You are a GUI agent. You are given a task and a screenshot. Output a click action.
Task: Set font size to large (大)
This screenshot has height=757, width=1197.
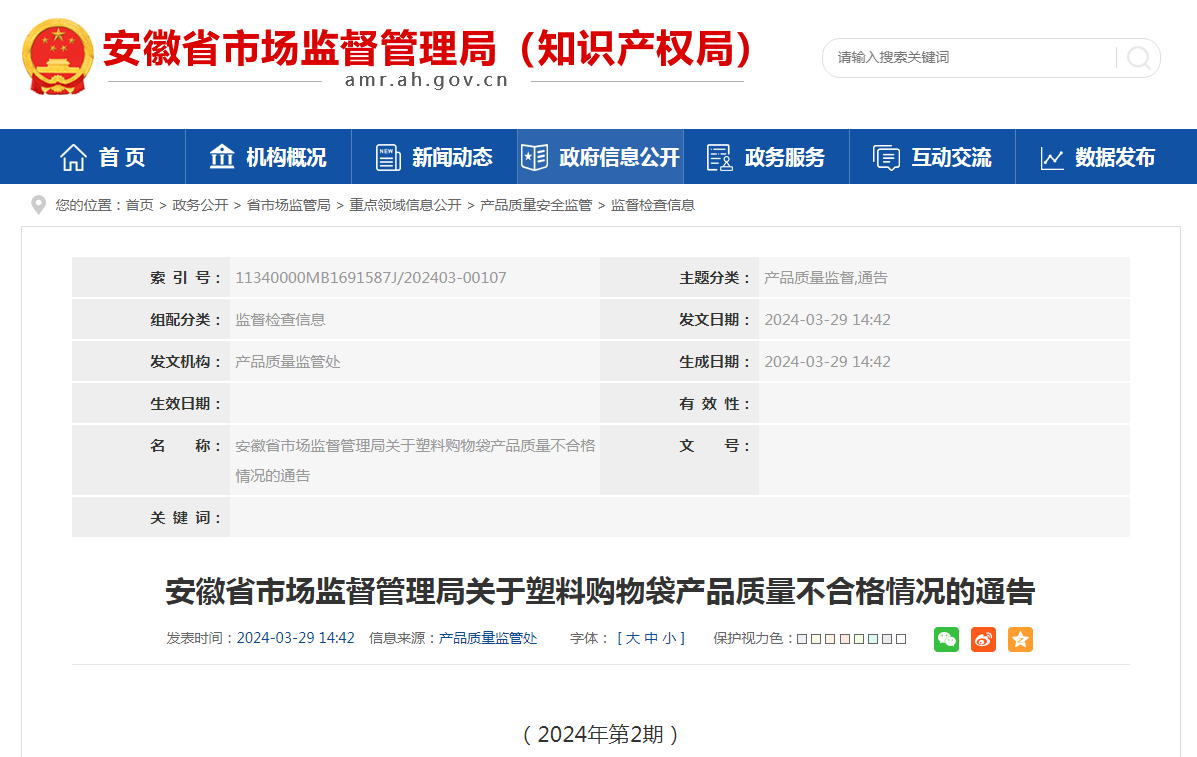click(633, 639)
